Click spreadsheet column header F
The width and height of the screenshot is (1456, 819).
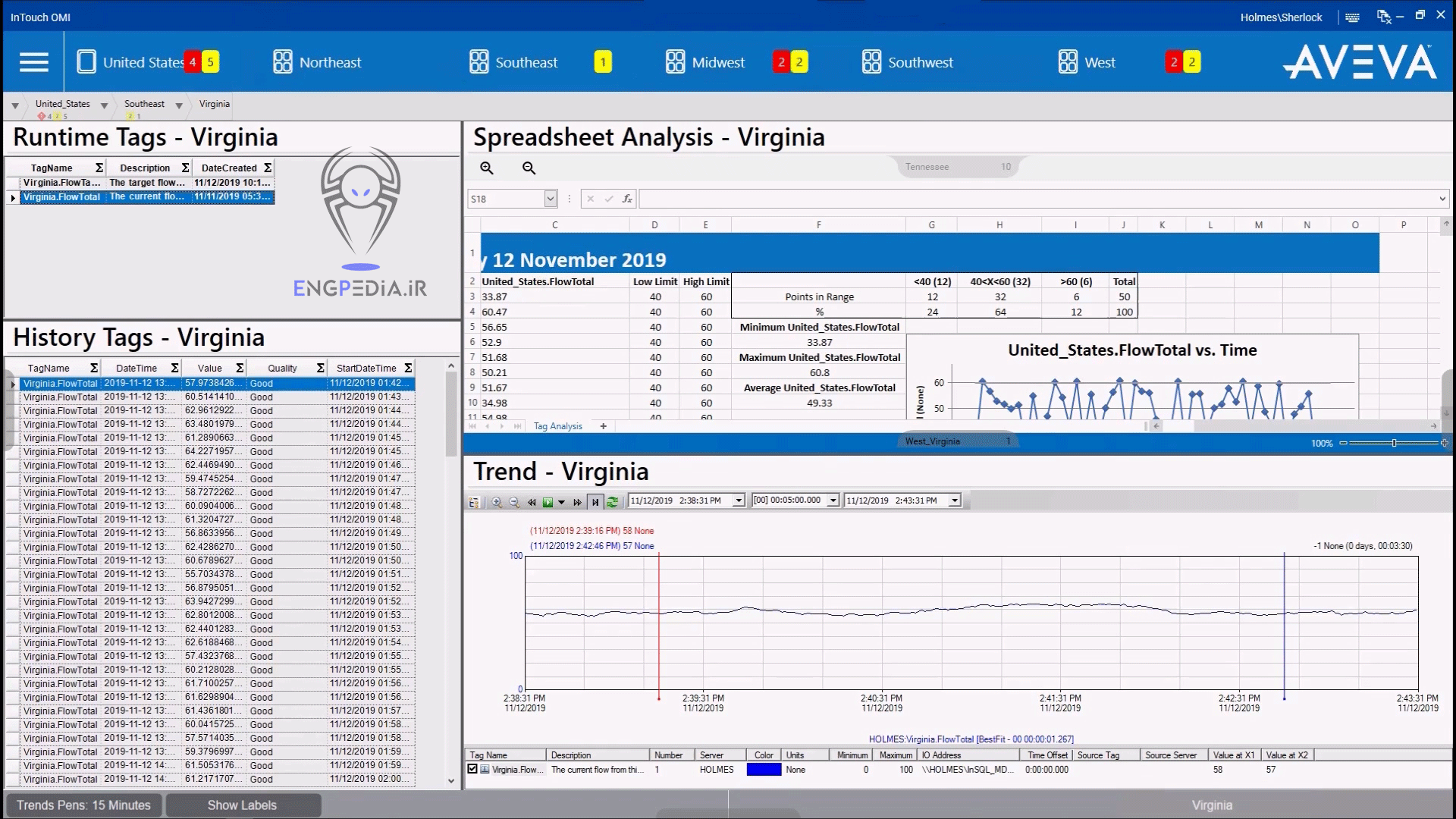tap(819, 225)
